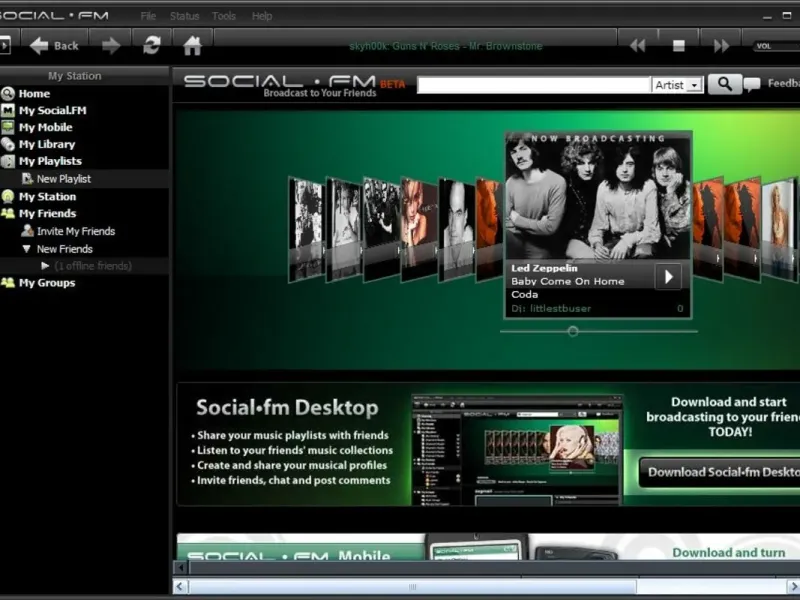Image resolution: width=800 pixels, height=600 pixels.
Task: Click the Refresh toolbar icon
Action: point(152,45)
